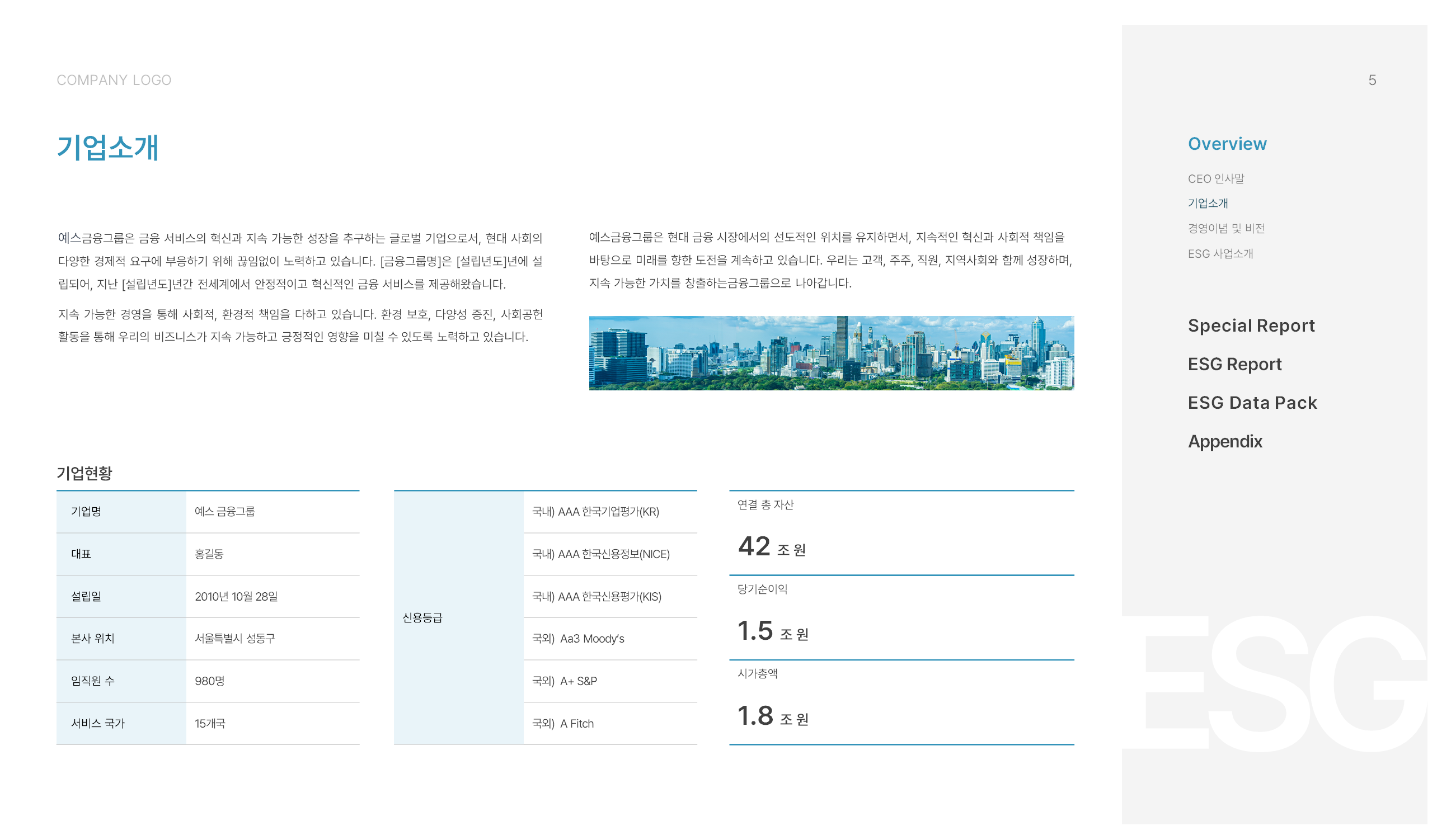The width and height of the screenshot is (1437, 840).
Task: Select the 42 조 원 total assets figure
Action: coord(772,546)
